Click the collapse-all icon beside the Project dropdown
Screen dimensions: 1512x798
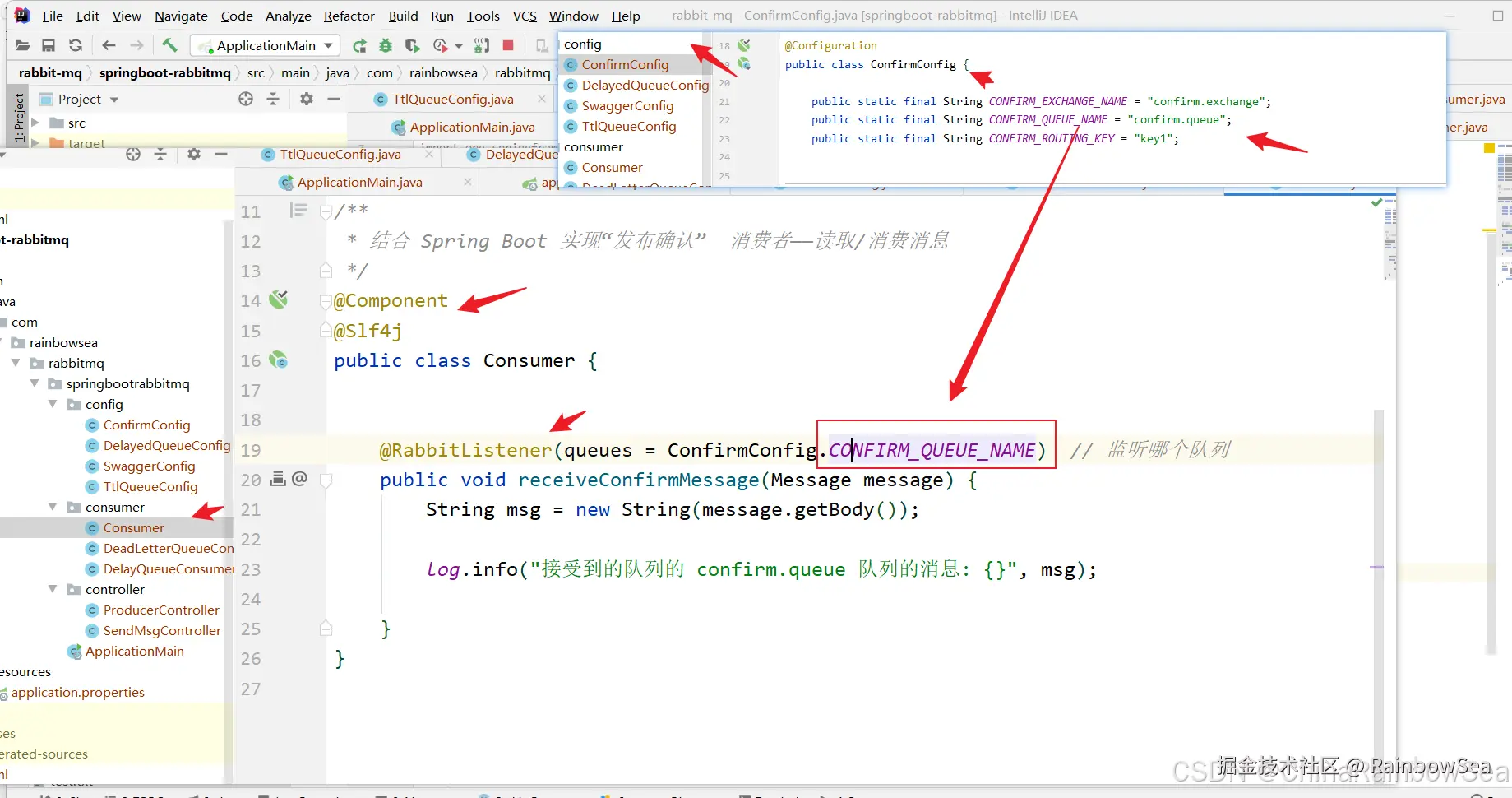click(273, 99)
